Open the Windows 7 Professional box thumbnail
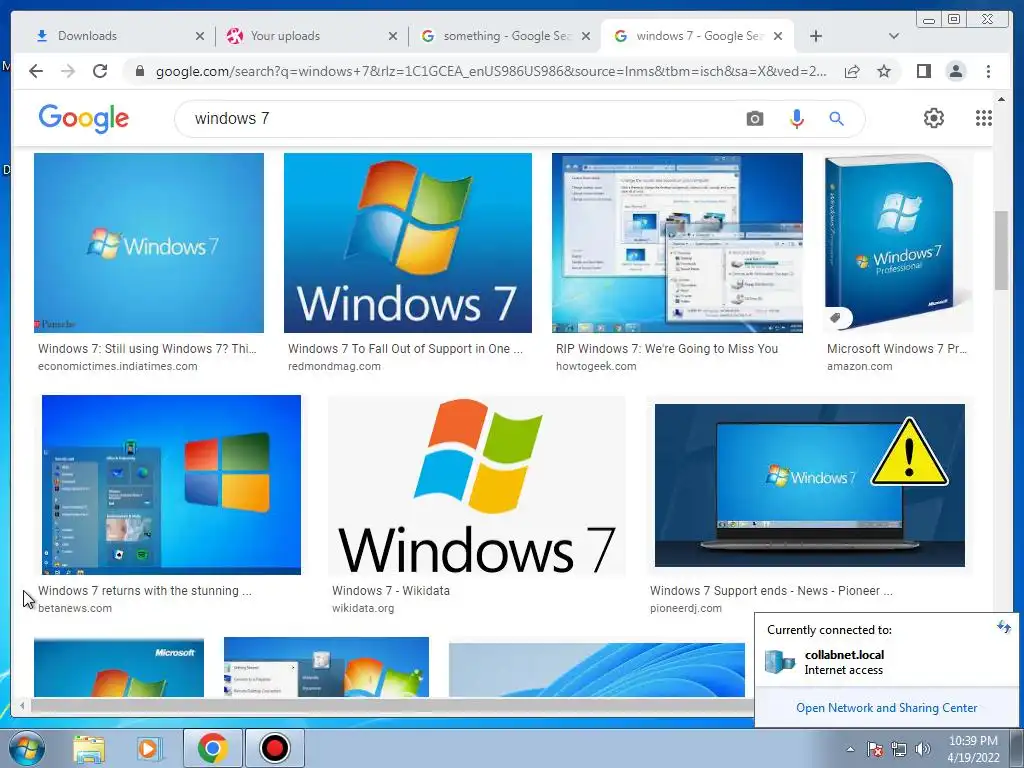 coord(899,243)
